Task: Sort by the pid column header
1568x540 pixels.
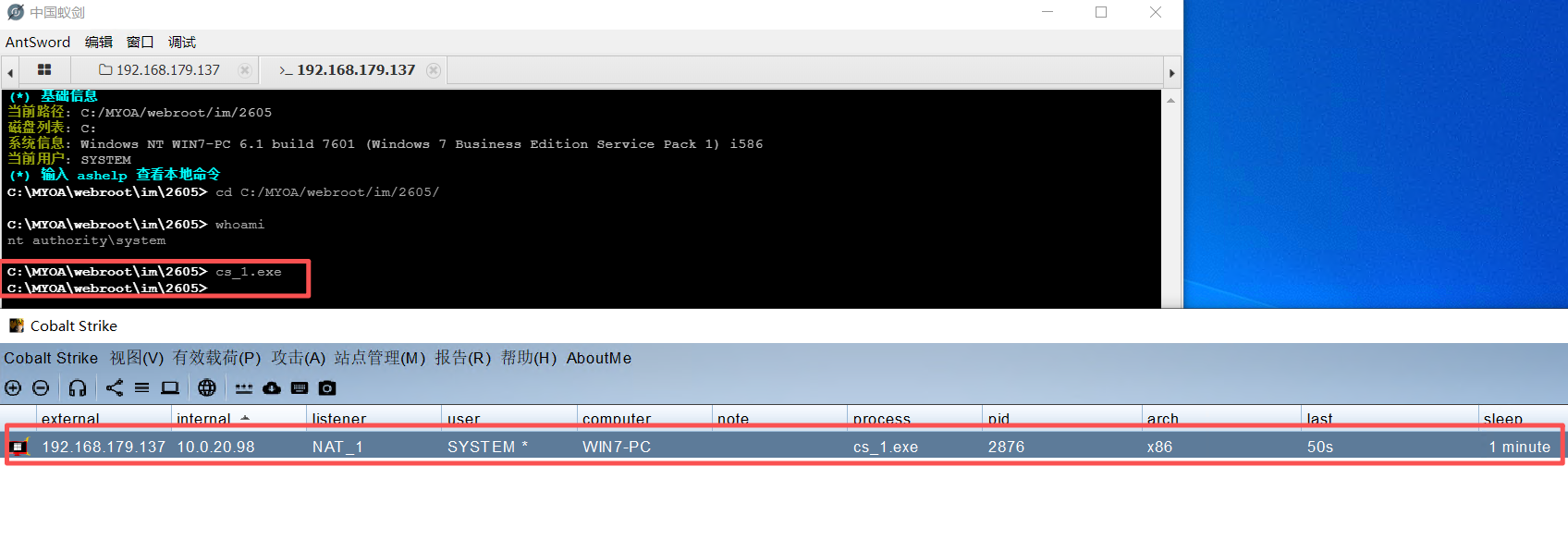Action: pyautogui.click(x=1061, y=417)
